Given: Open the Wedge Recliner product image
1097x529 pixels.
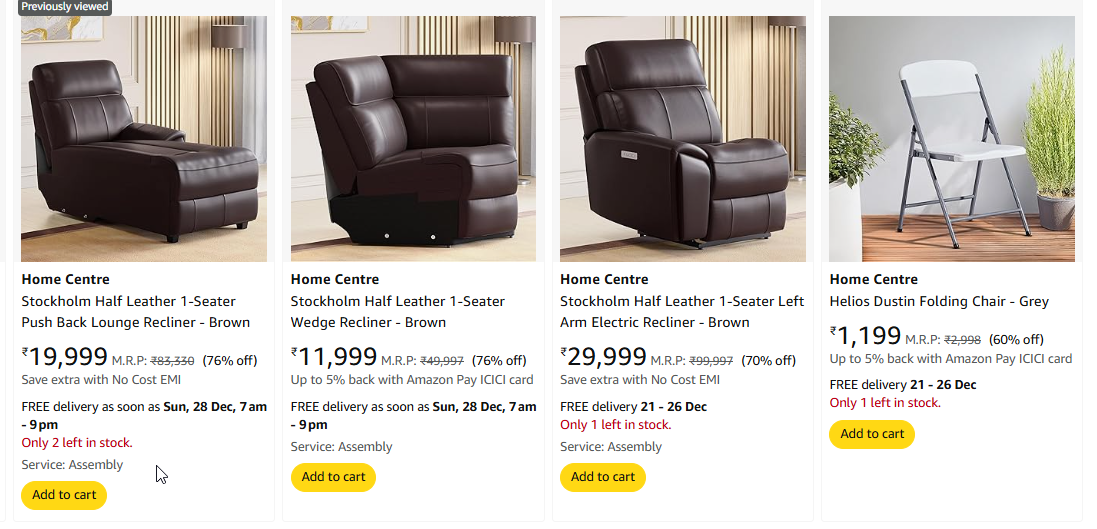Looking at the screenshot, I should pos(413,140).
